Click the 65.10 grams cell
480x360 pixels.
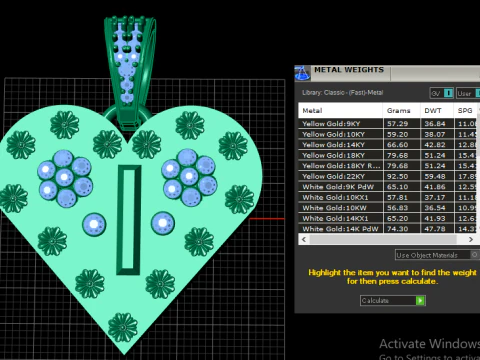coord(401,187)
